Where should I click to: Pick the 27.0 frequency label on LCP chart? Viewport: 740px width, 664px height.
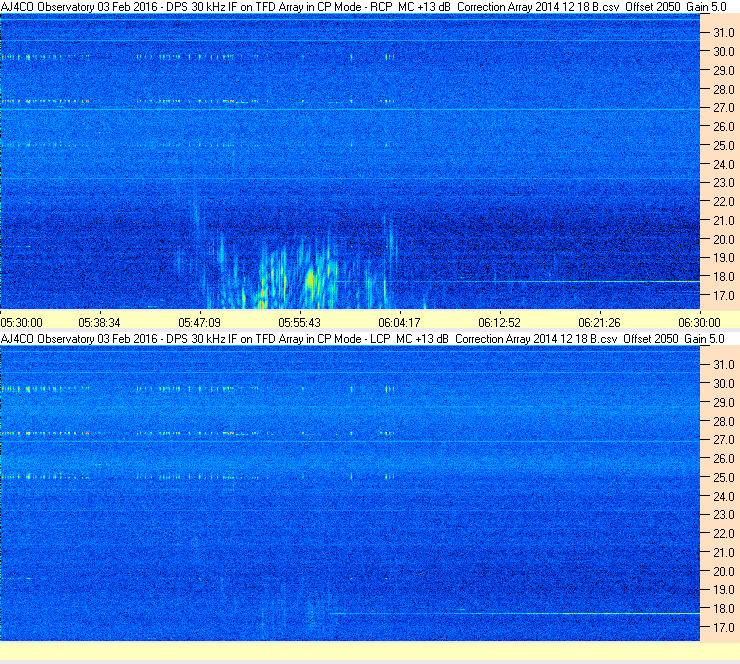(724, 440)
